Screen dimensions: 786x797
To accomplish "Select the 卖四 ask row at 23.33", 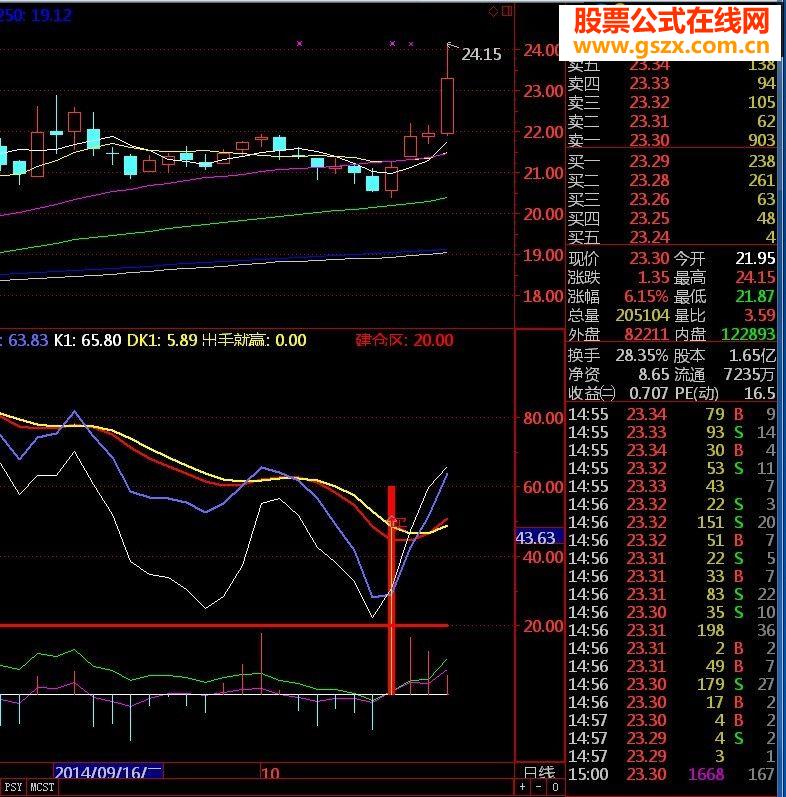I will coord(672,83).
